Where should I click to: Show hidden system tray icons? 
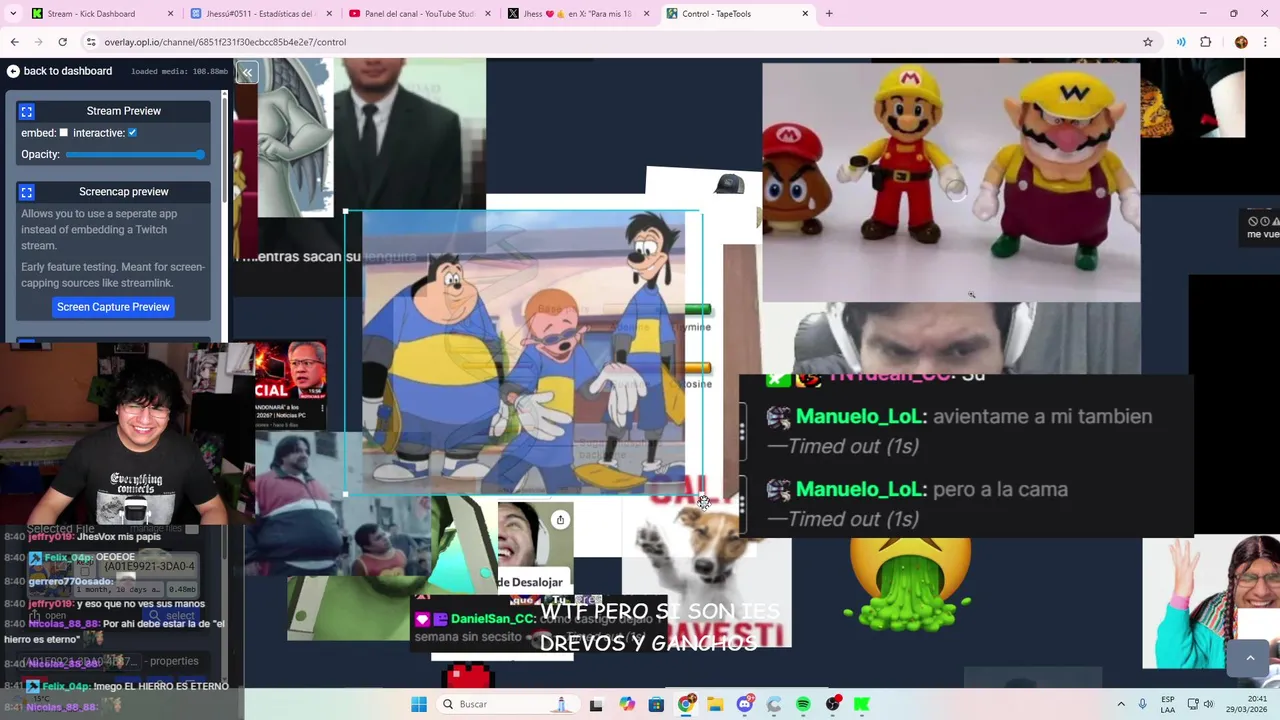pyautogui.click(x=1120, y=704)
